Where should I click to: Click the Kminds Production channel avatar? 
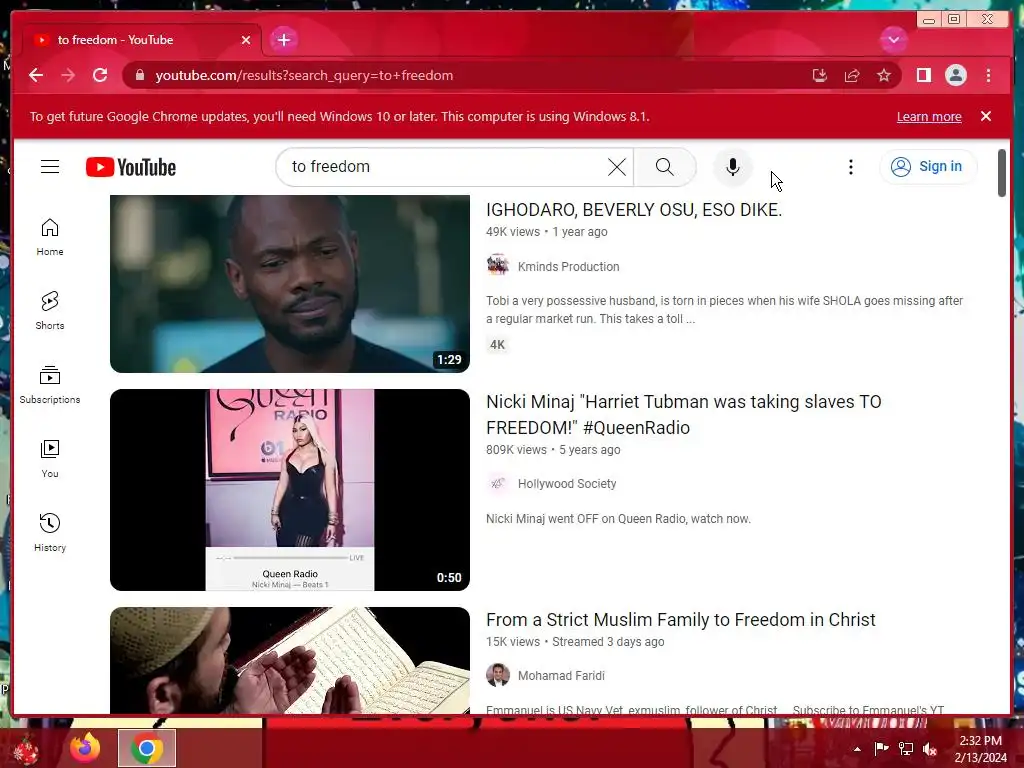[498, 266]
